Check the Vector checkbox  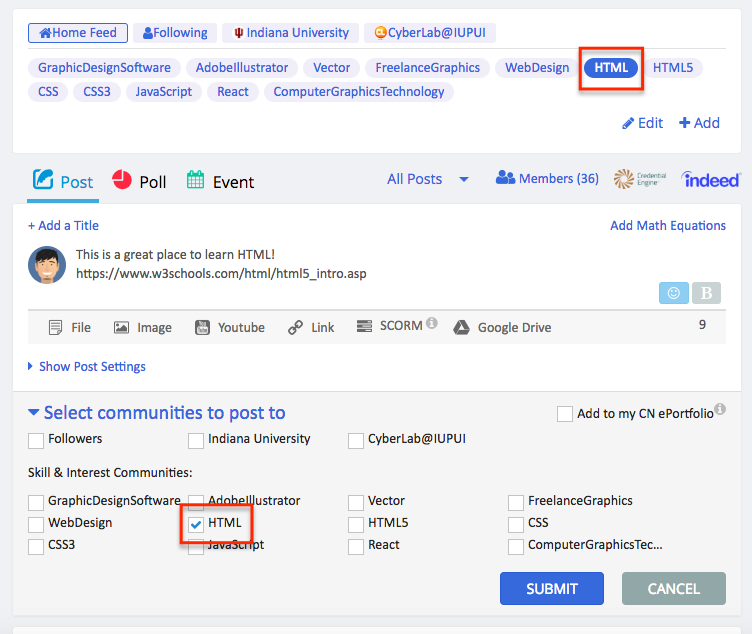click(355, 503)
